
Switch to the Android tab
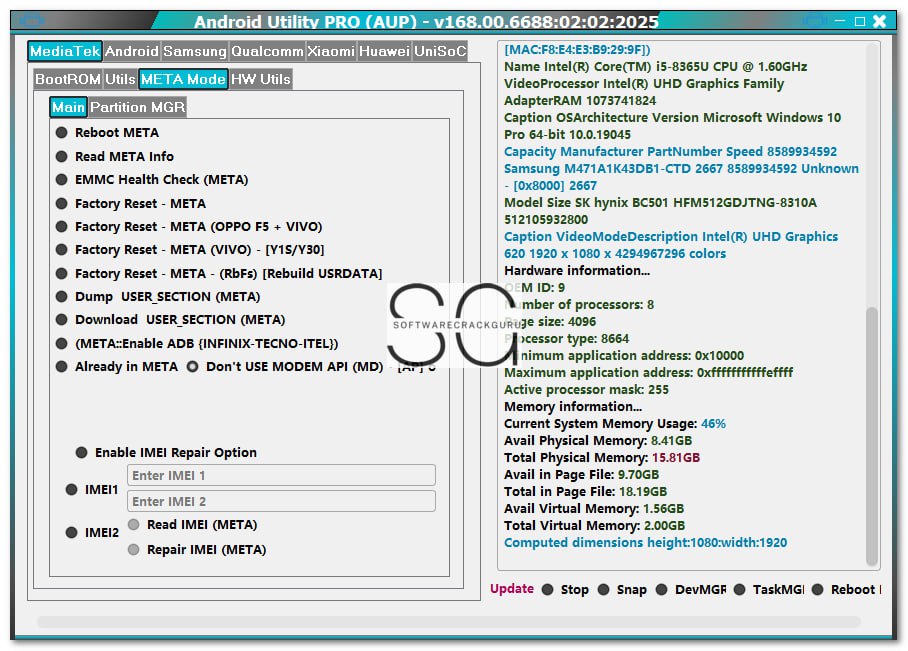(131, 51)
